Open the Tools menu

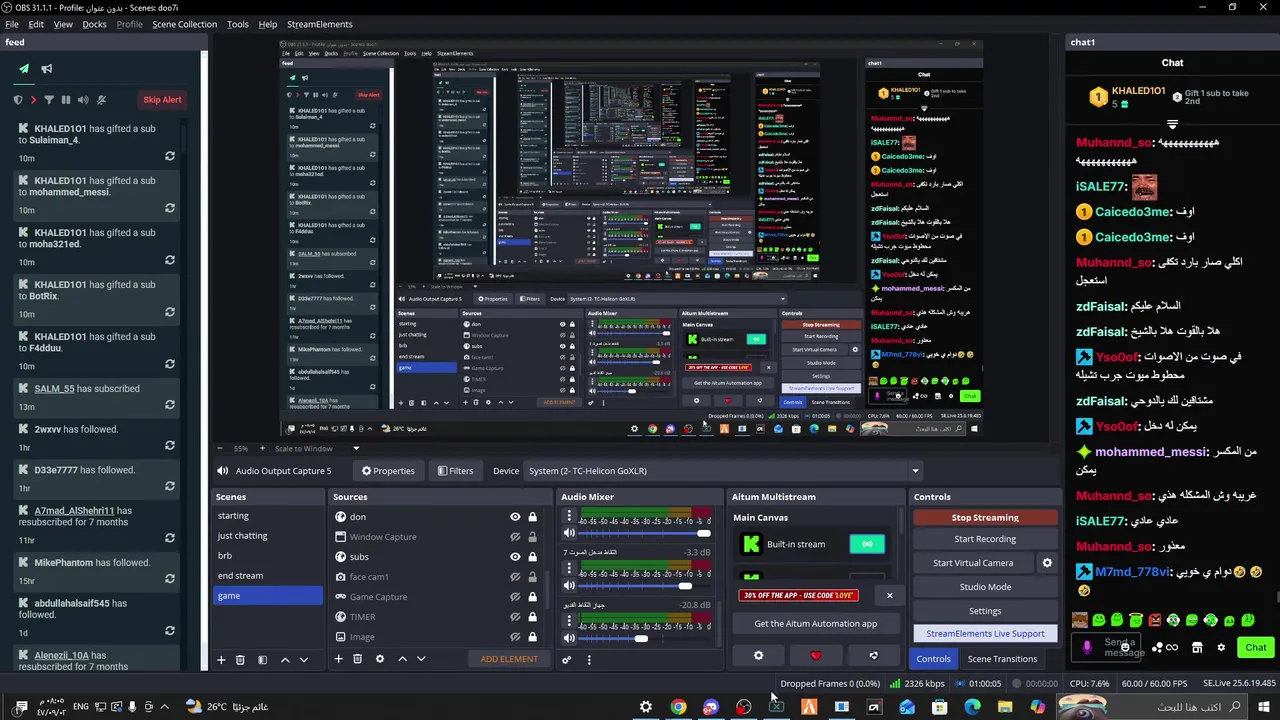click(x=238, y=24)
